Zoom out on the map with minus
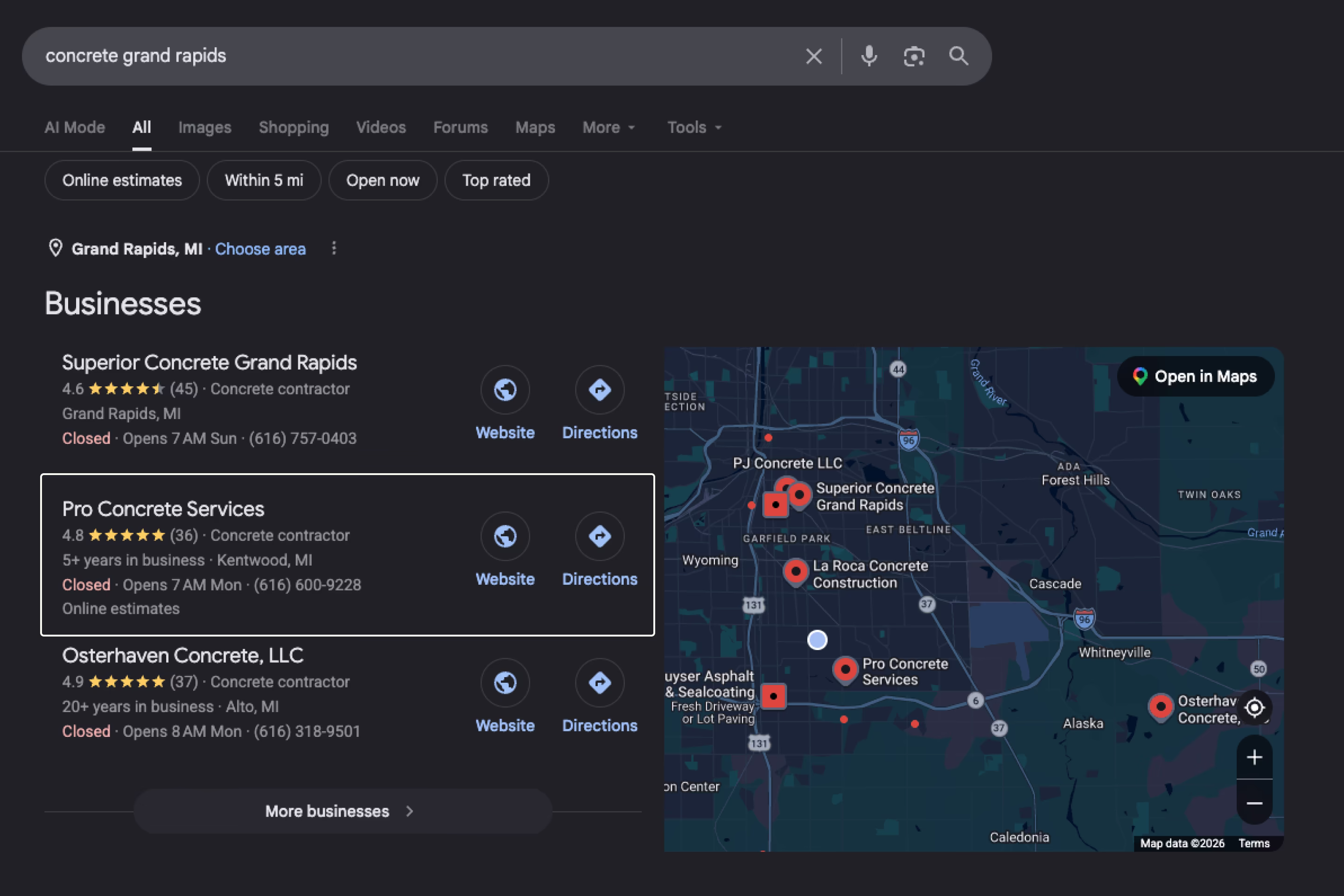The image size is (1344, 896). 1254,803
